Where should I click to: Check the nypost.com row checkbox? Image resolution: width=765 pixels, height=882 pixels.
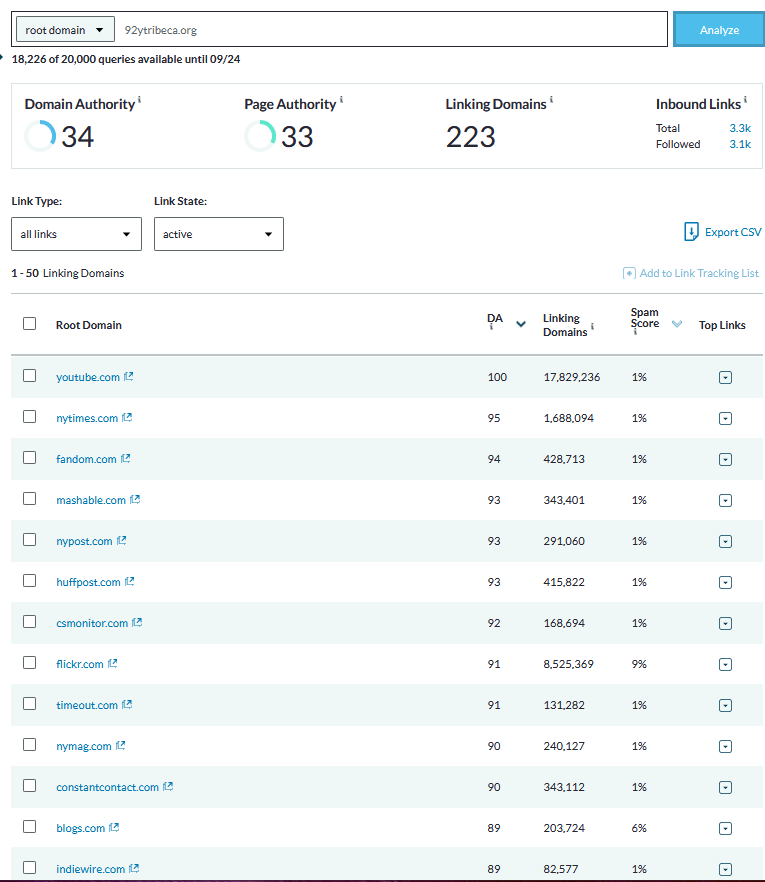pos(29,540)
